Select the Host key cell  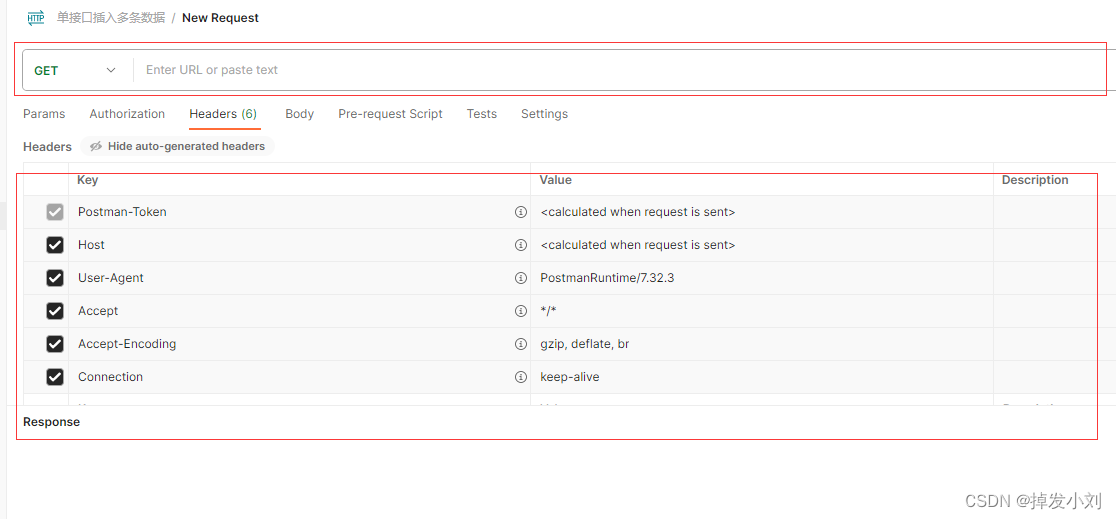coord(299,245)
